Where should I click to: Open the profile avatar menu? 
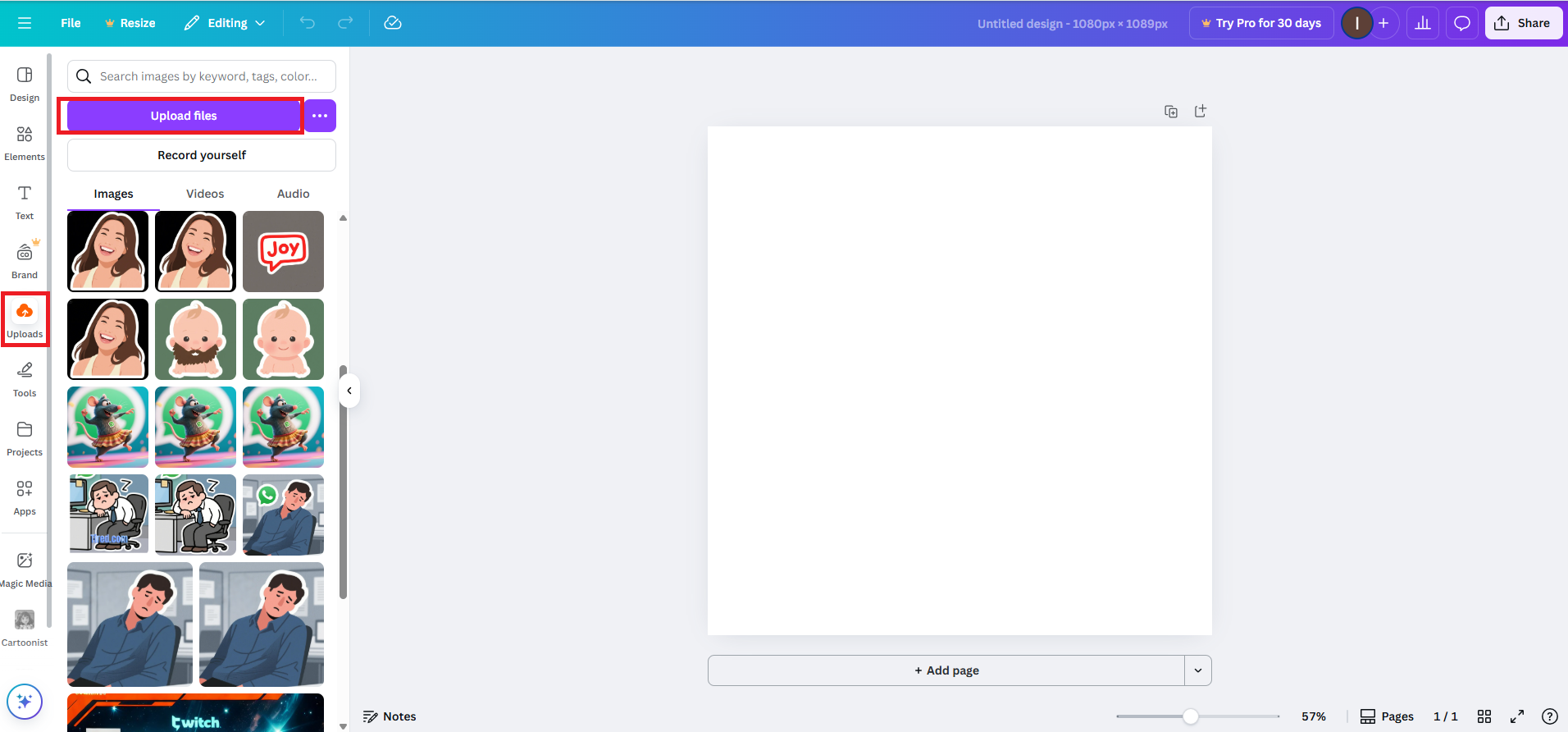pyautogui.click(x=1357, y=23)
